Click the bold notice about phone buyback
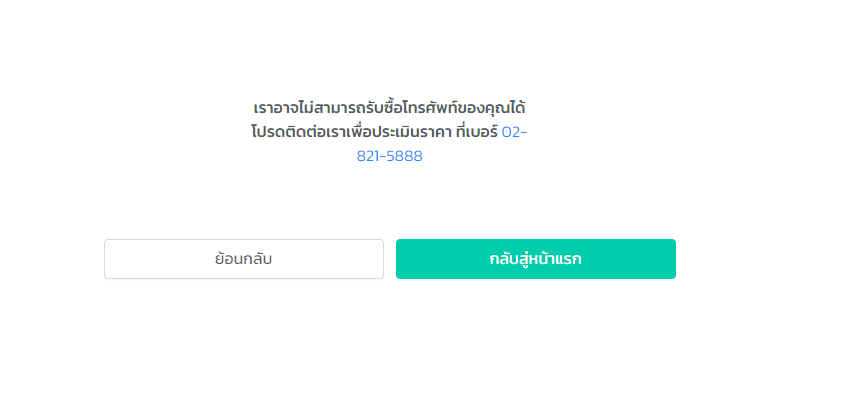The image size is (847, 402). [x=389, y=106]
